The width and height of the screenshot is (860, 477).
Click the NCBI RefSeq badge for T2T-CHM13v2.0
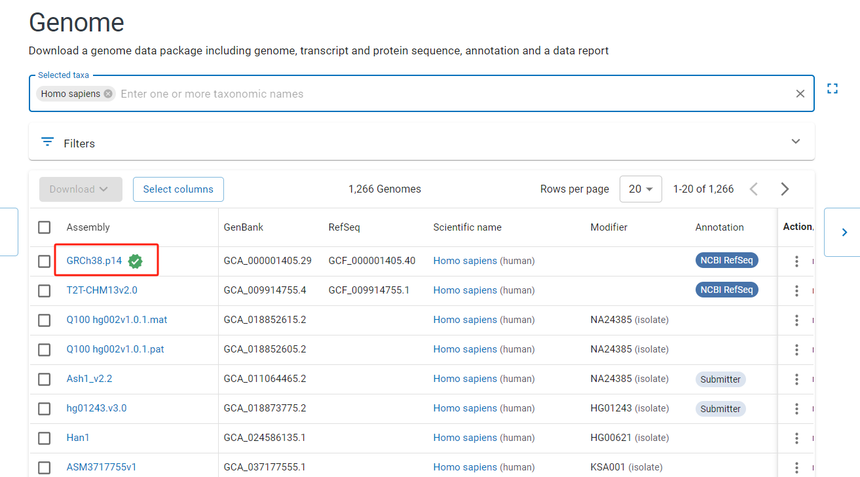coord(727,290)
